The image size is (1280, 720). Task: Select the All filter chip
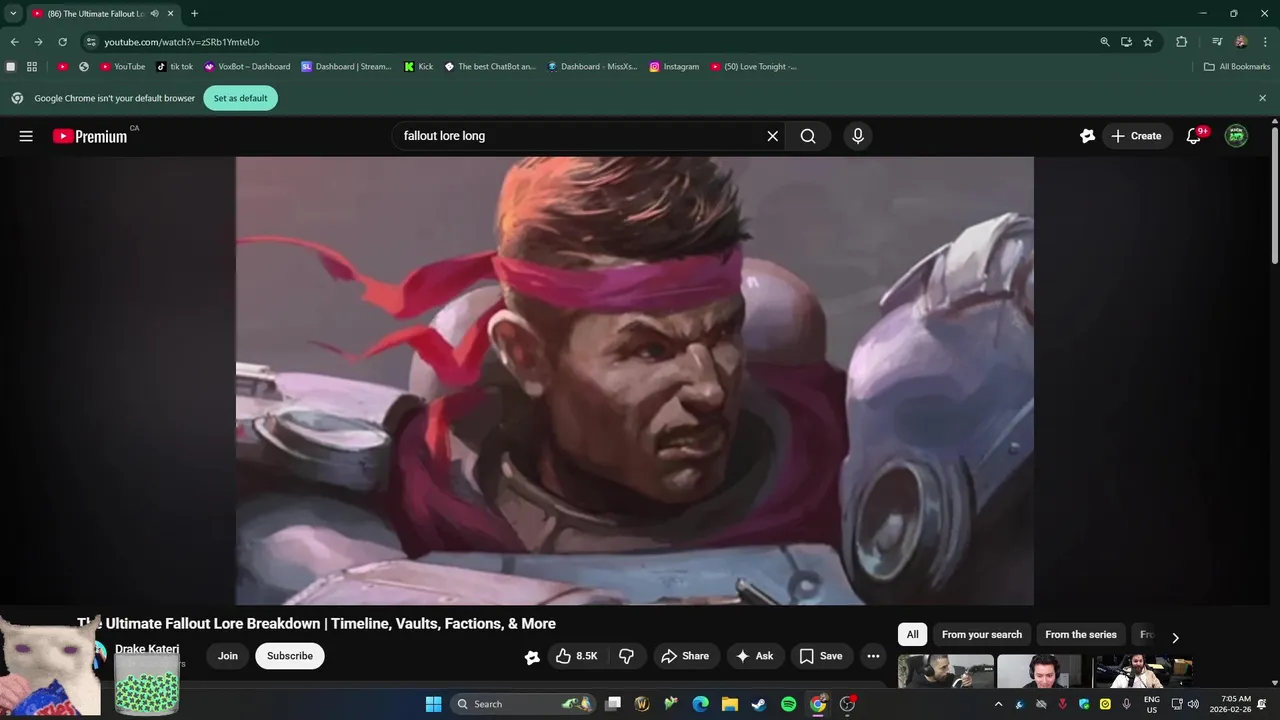[912, 635]
